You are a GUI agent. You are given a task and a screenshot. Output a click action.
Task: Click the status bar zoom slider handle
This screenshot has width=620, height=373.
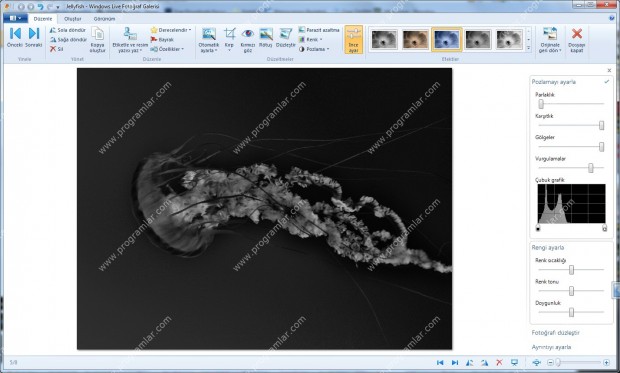pyautogui.click(x=558, y=362)
